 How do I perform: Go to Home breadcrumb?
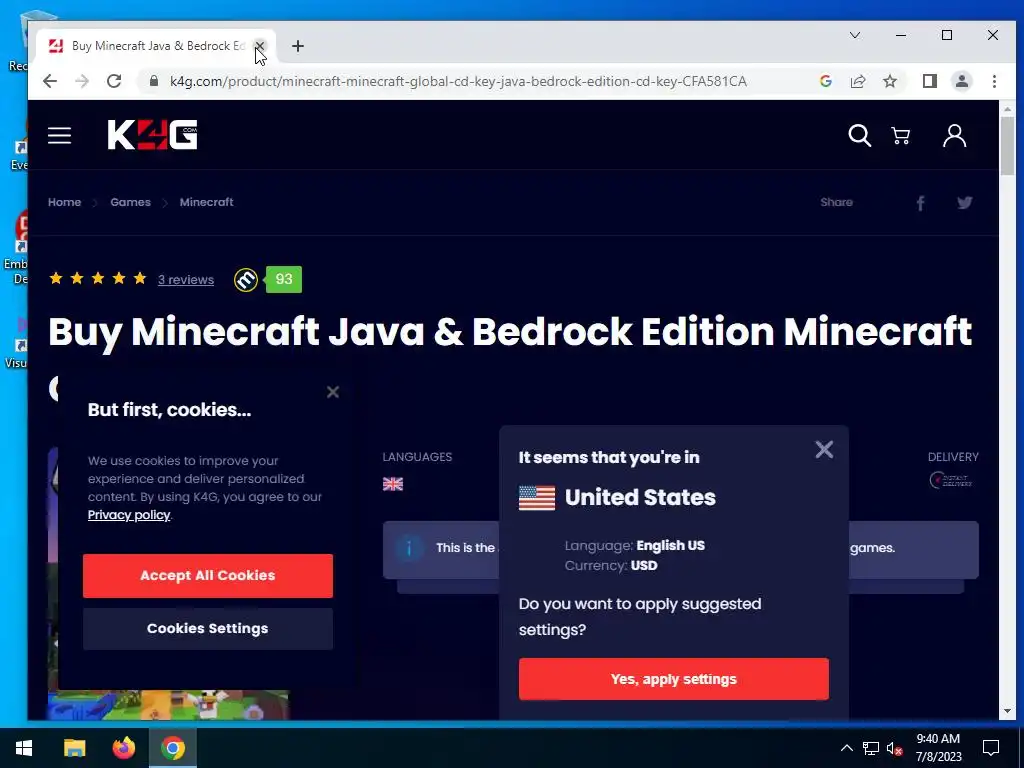tap(64, 202)
